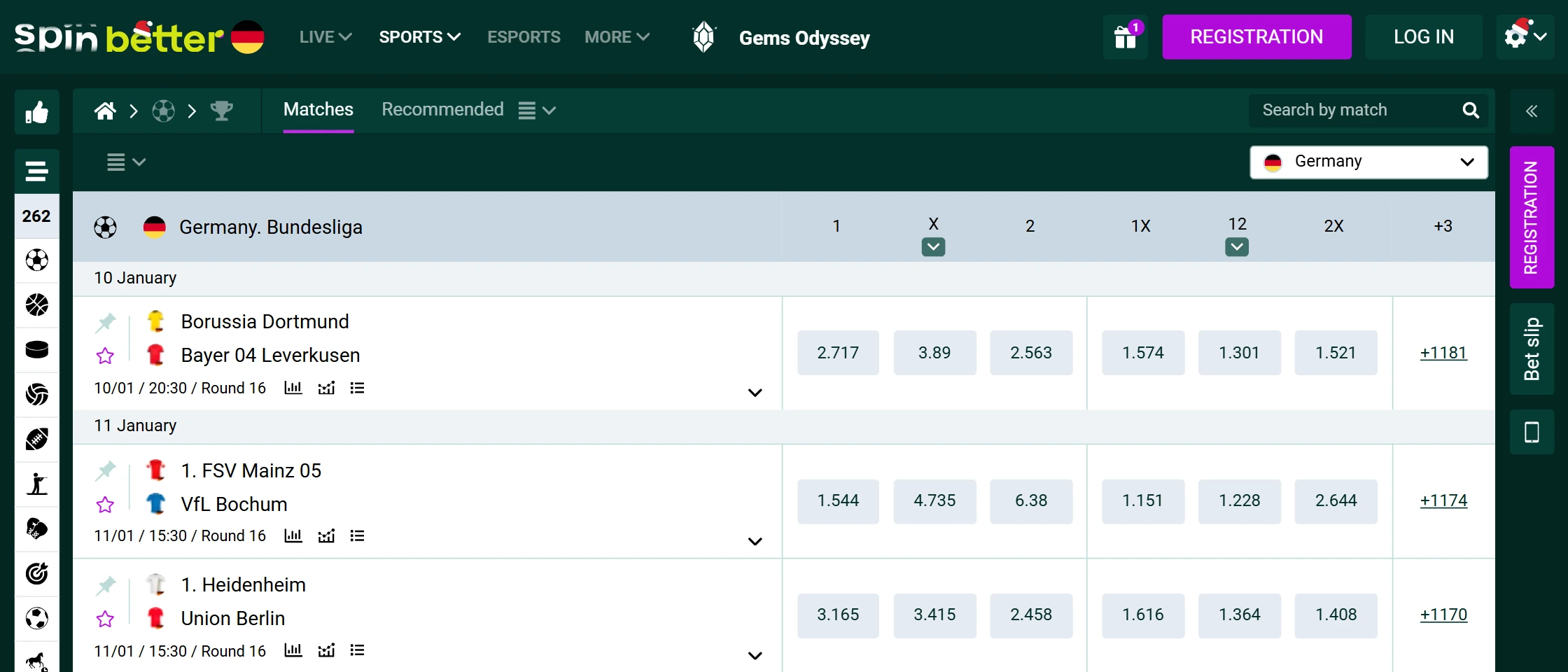Click the purple REGISTRATION button in header
Viewport: 1568px width, 672px height.
pyautogui.click(x=1256, y=37)
